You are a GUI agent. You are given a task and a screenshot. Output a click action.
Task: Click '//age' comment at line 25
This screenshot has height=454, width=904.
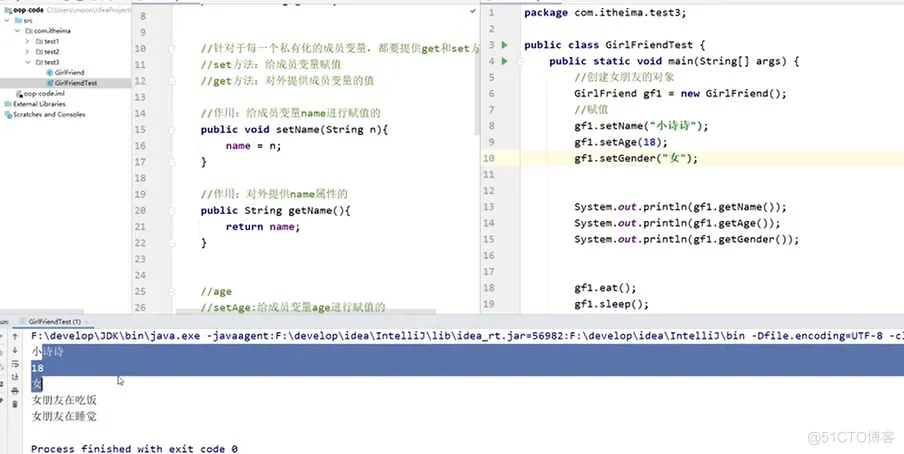coord(216,292)
